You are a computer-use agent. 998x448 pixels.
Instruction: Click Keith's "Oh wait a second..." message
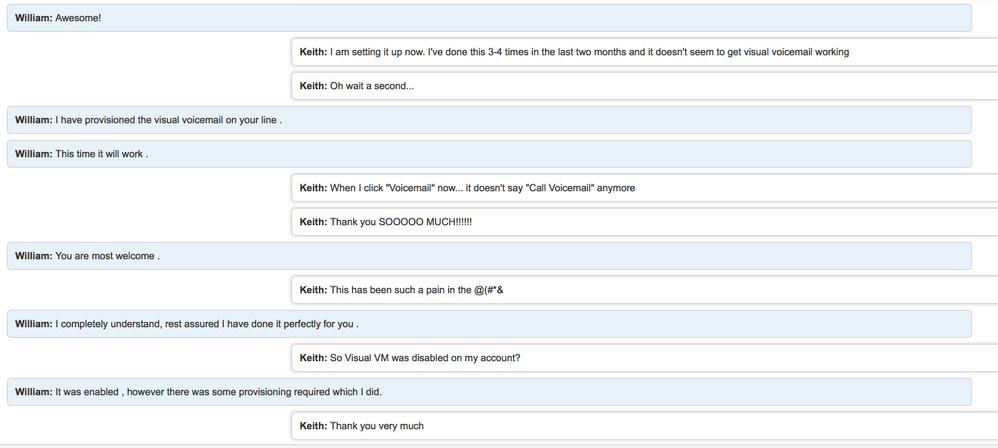coord(644,86)
